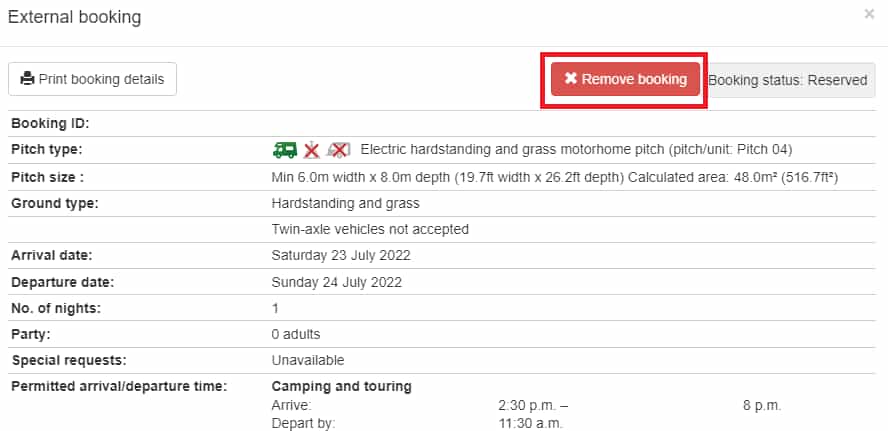Click the Electric hardstanding motorhome pitch description
Viewport: 888px width, 431px height.
point(576,150)
